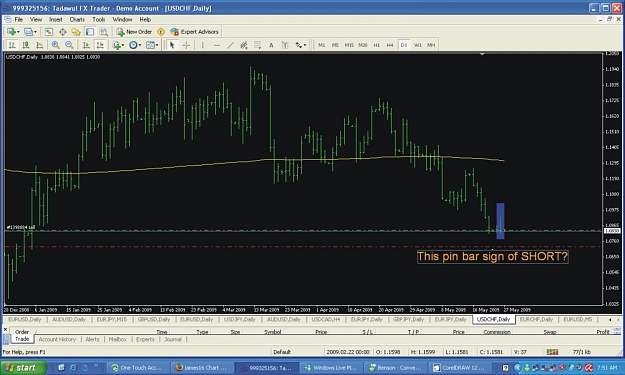Switch to the EURCHF,Daily chart tab
Screen dimensions: 625x375
tap(536, 320)
